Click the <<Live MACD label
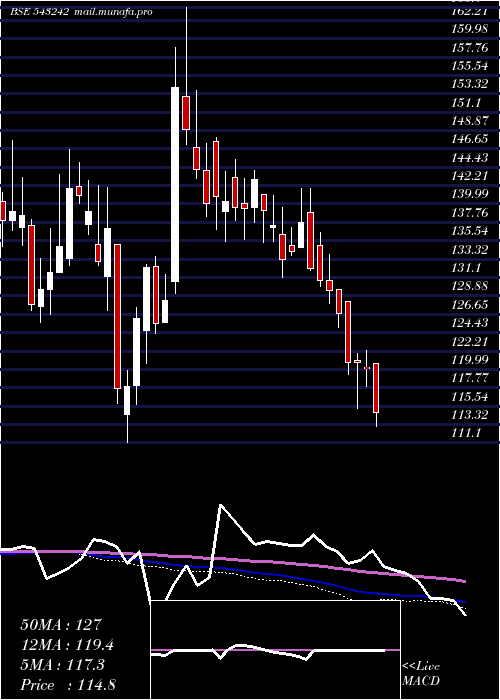 (421, 674)
